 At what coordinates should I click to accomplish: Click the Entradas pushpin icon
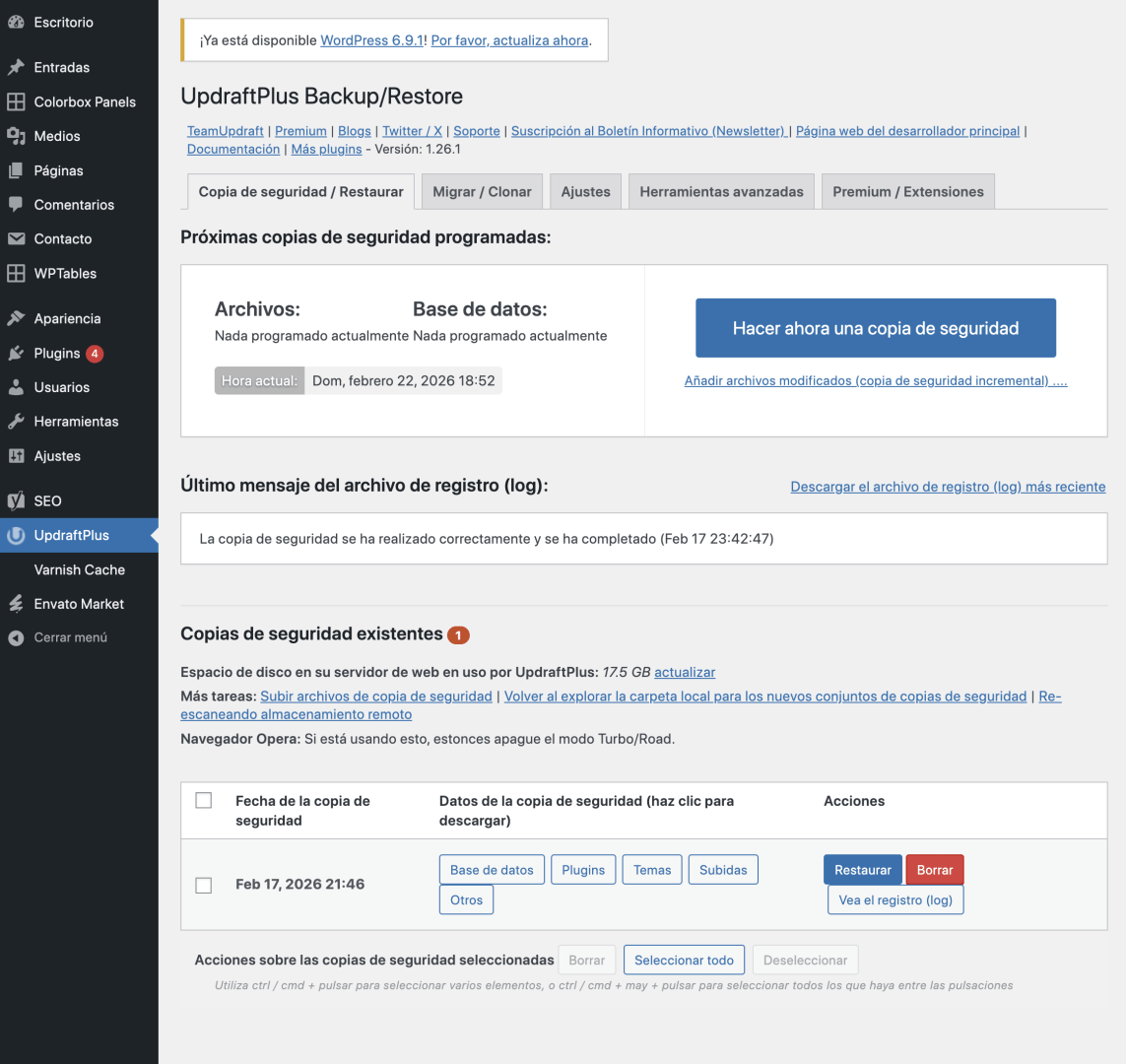16,67
